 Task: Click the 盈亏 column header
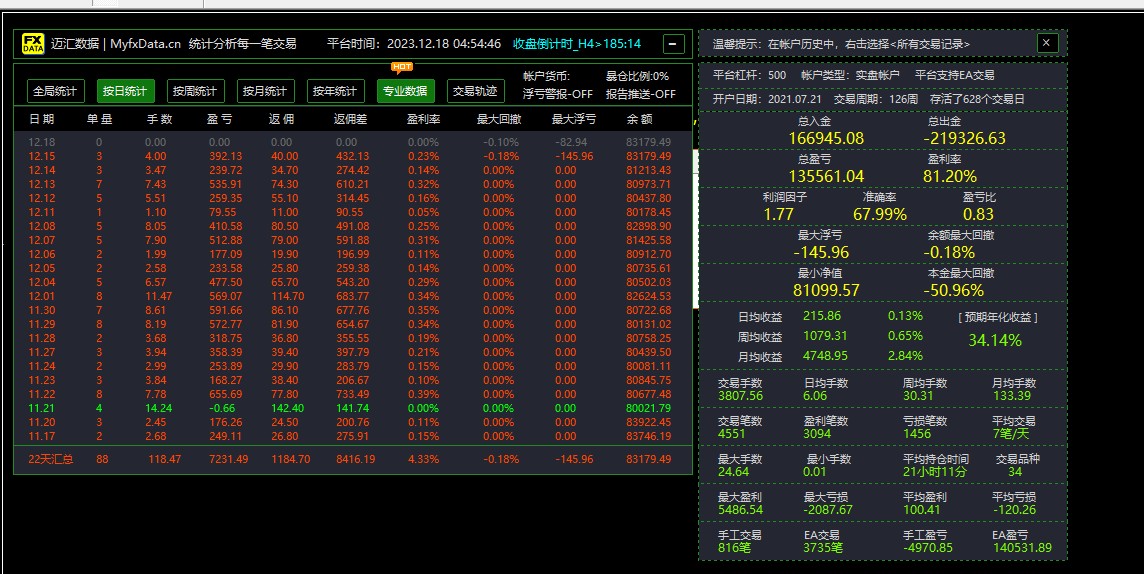click(220, 119)
